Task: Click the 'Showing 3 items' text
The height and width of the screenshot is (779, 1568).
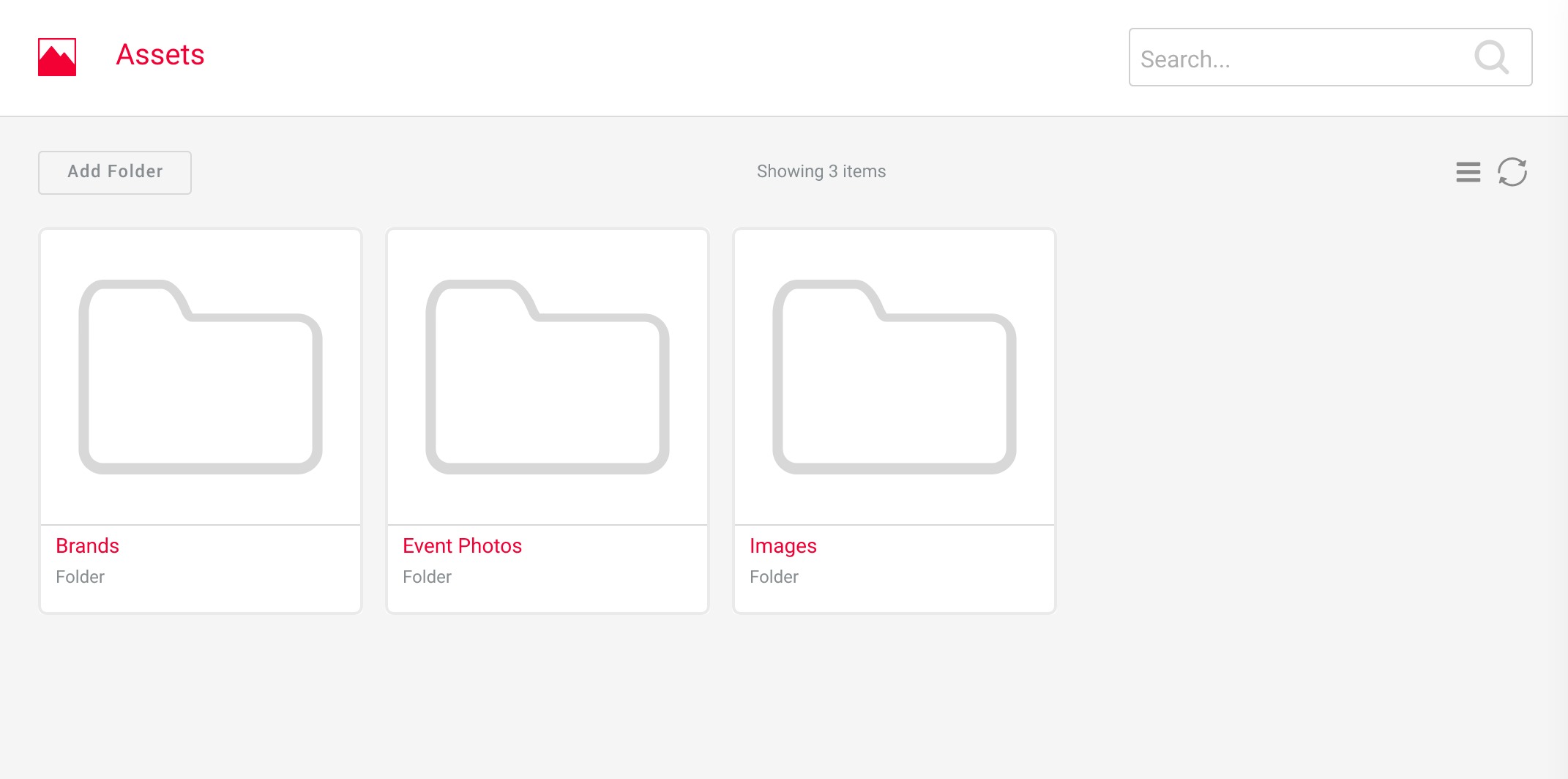Action: click(821, 171)
